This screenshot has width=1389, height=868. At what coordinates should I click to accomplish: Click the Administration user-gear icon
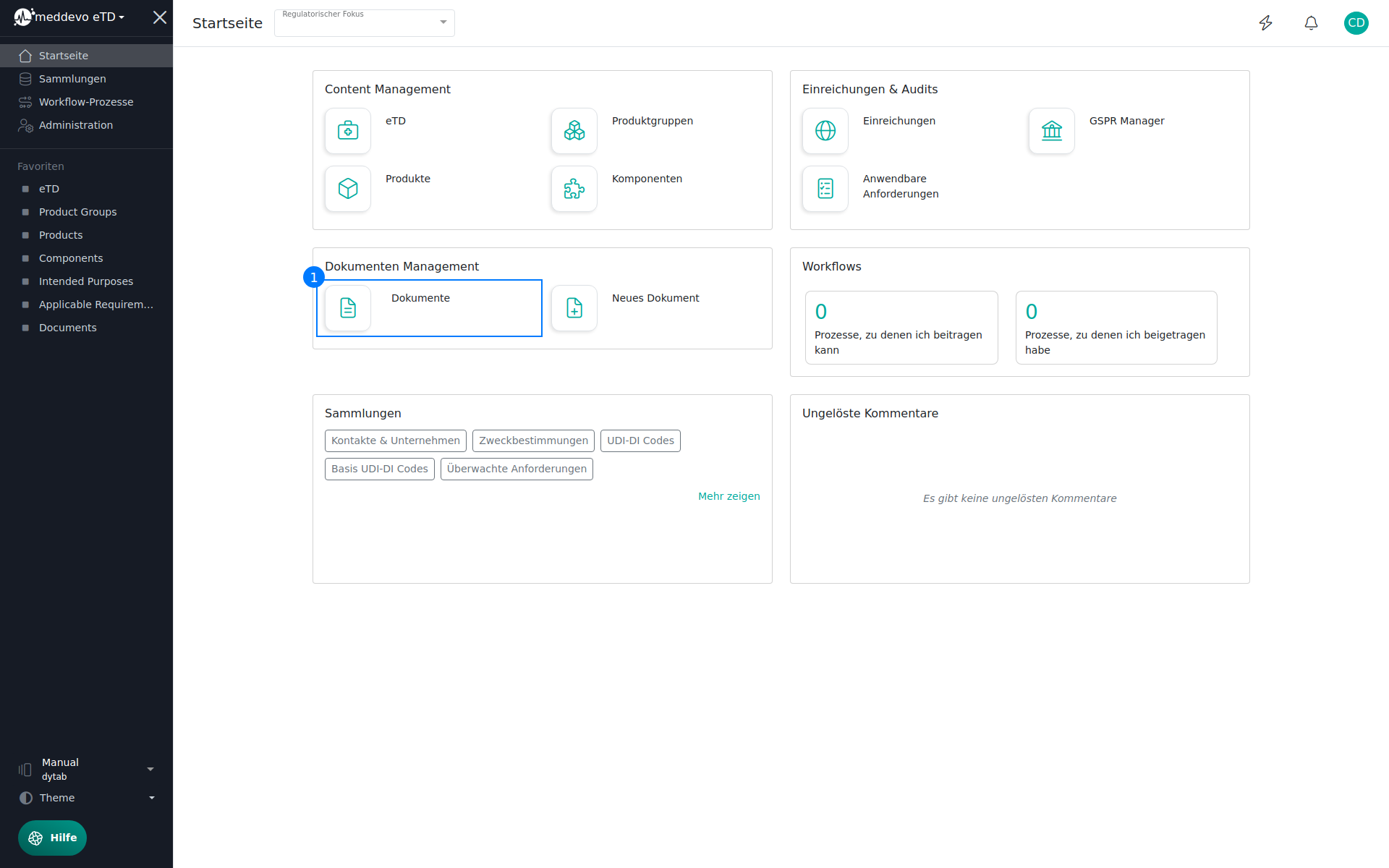[x=25, y=126]
